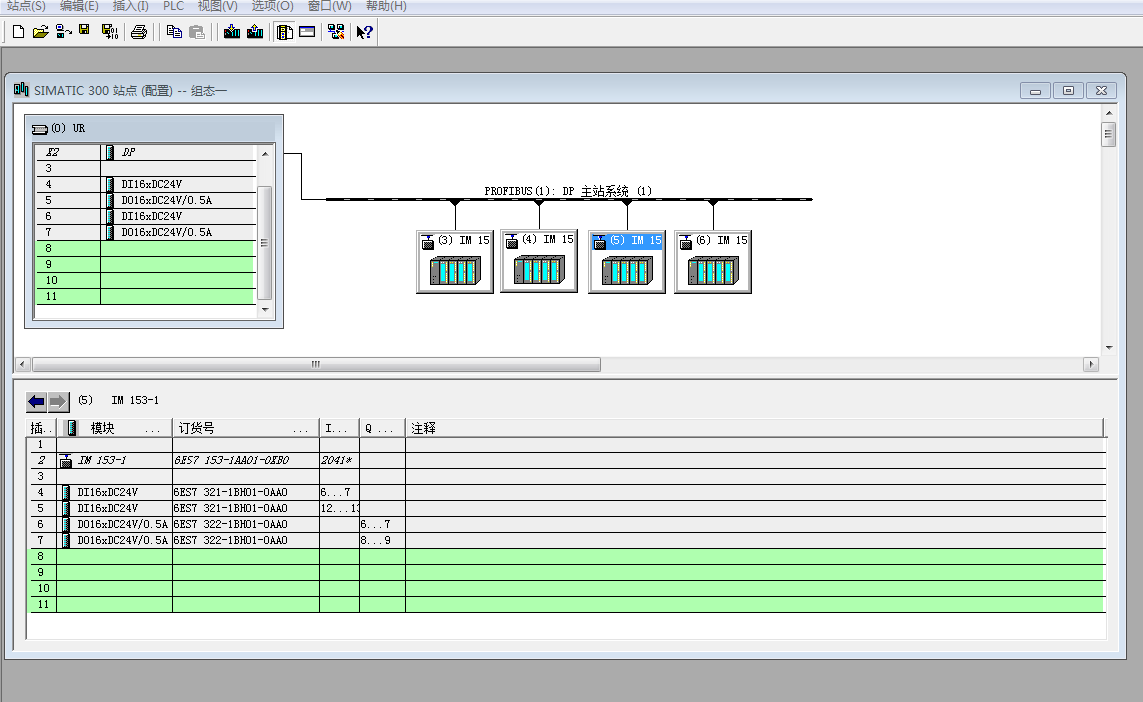Select slot 6 DO16xDC24V/0.5A in detail table
This screenshot has width=1143, height=702.
(x=566, y=525)
